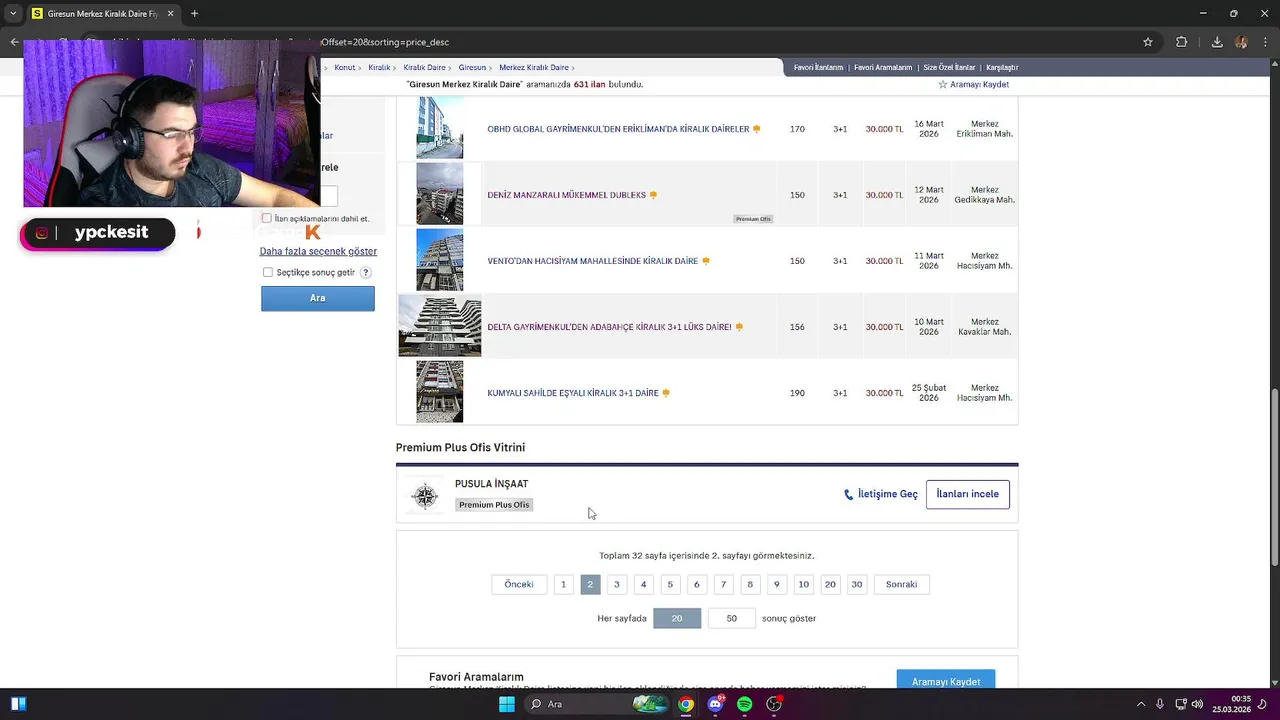Open the Deniz Manzaralı Mükemmel Dubleks listing
The image size is (1280, 720).
click(x=566, y=195)
